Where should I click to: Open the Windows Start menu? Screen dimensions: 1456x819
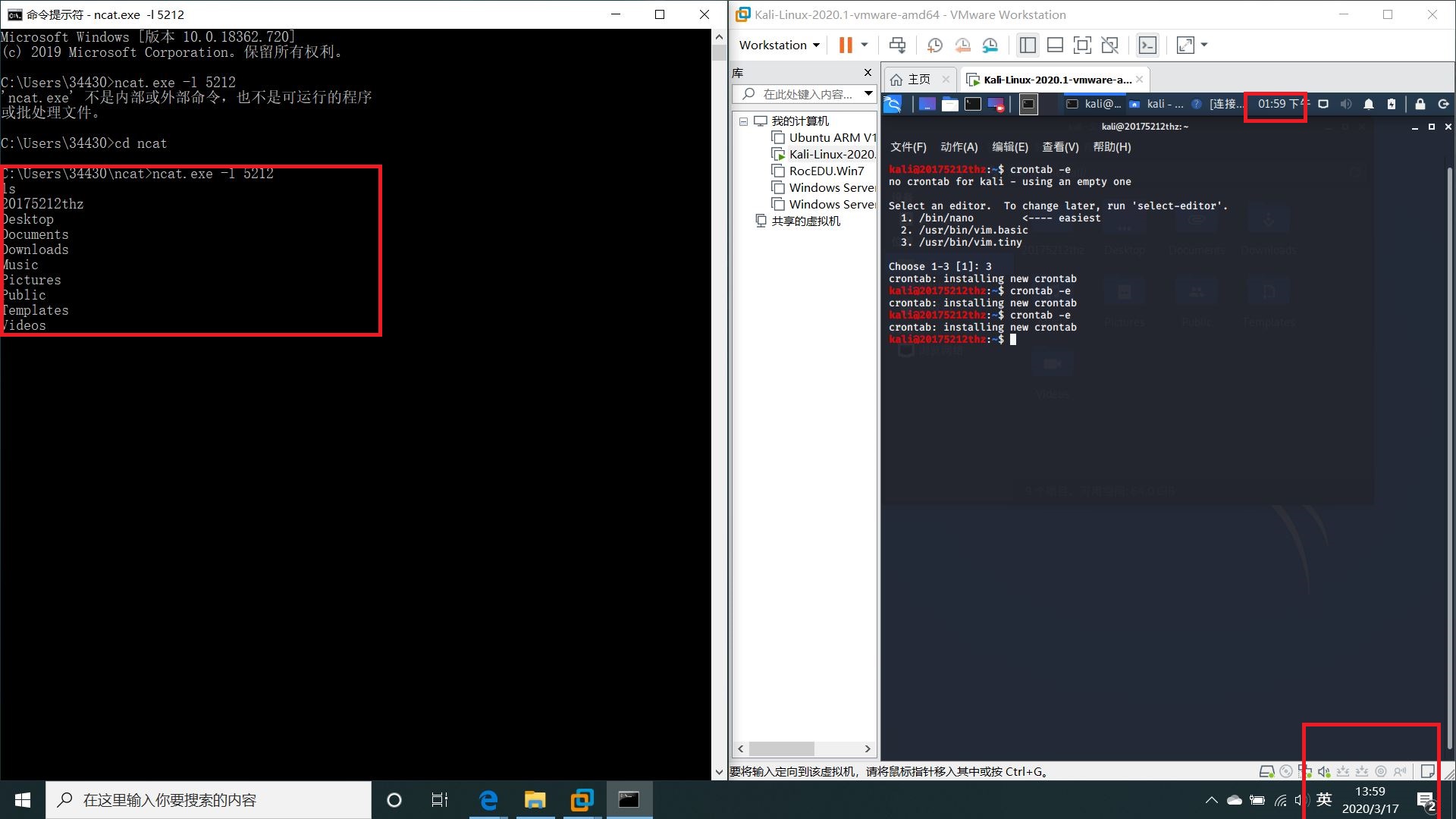click(x=23, y=800)
